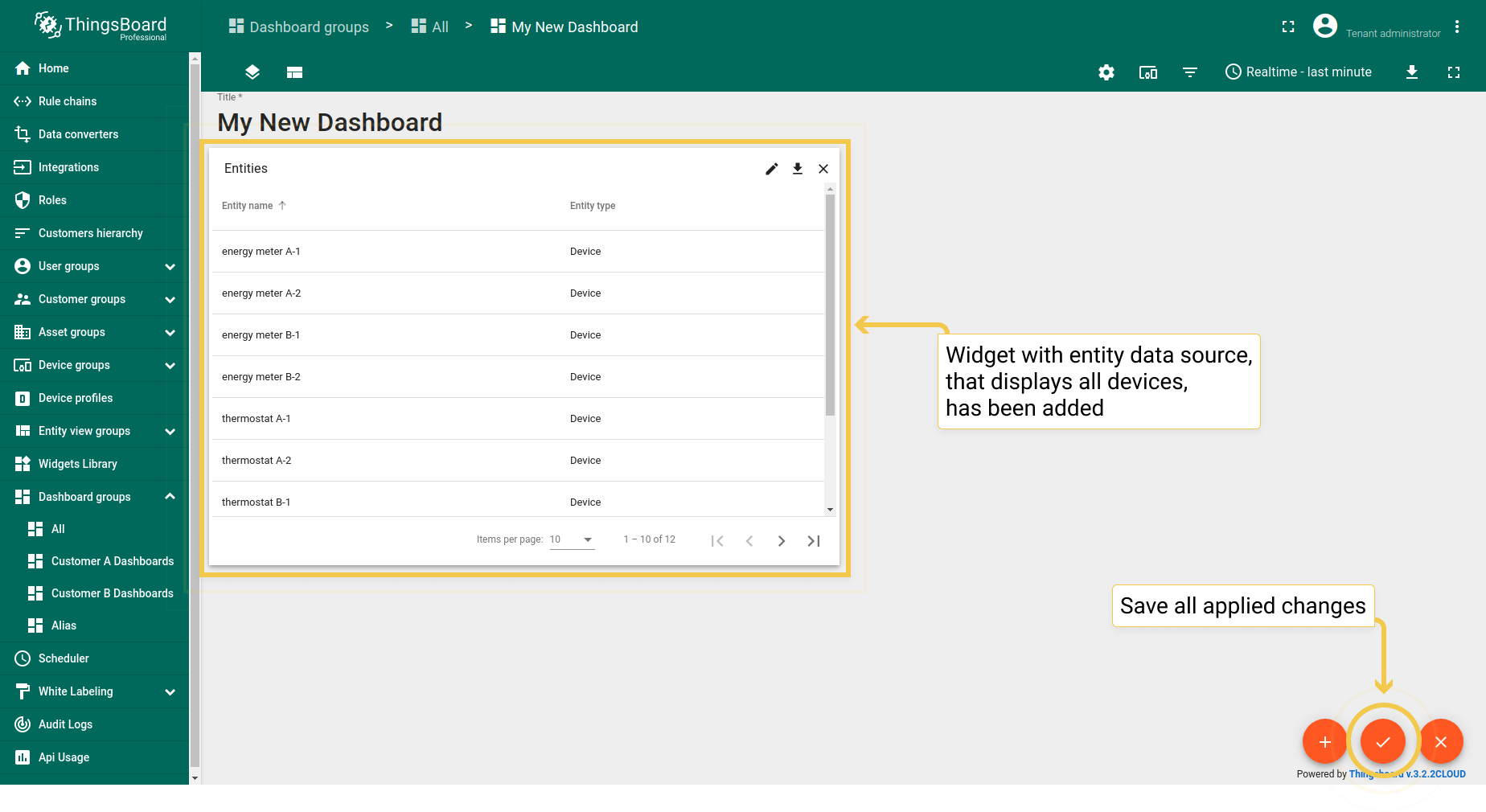This screenshot has width=1486, height=812.
Task: Expand Entity view groups chevron
Action: coord(170,431)
